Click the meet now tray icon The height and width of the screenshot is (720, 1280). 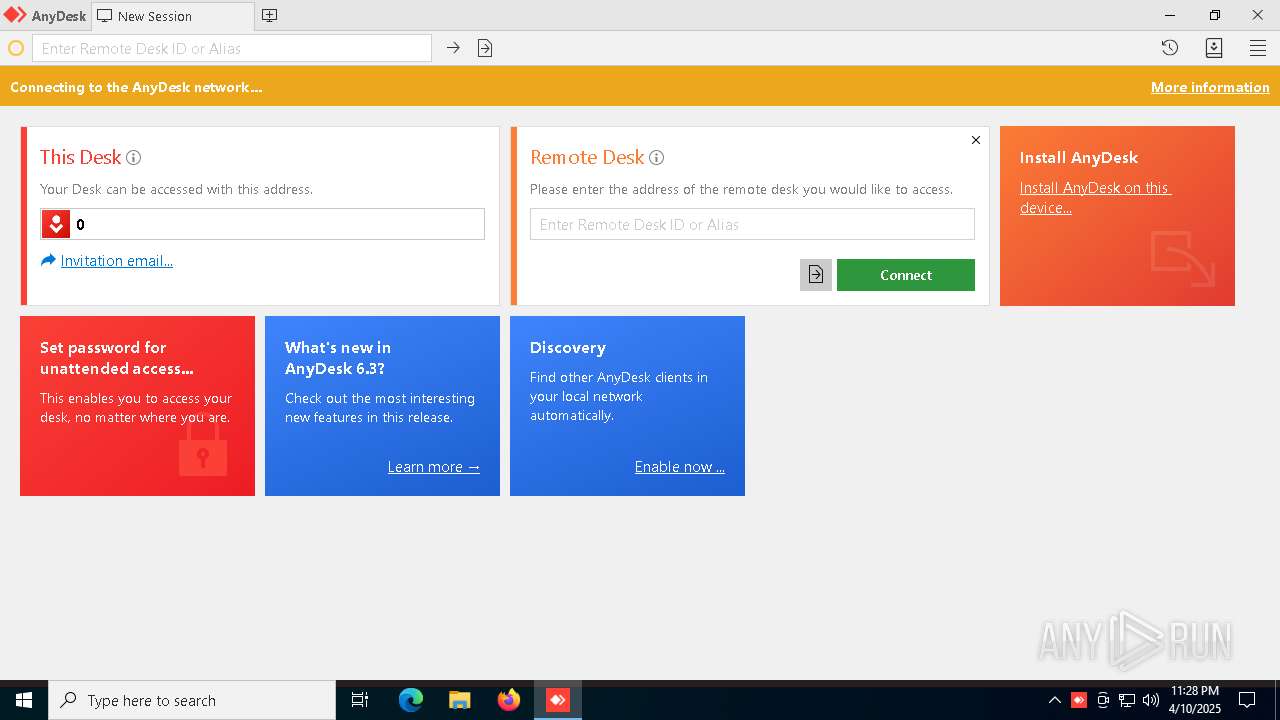click(x=1103, y=700)
